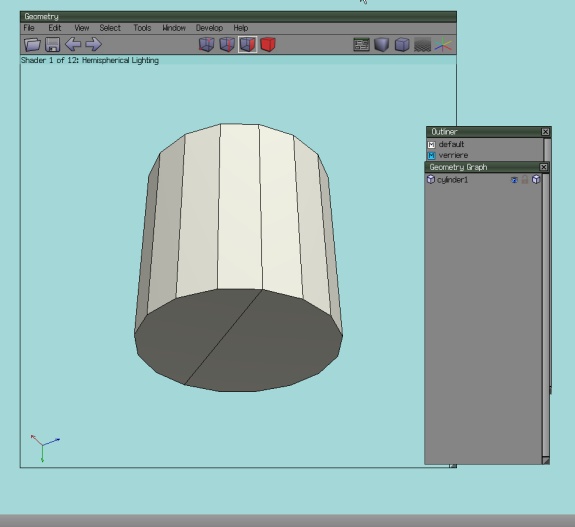Open the Tools menu
Viewport: 575px width, 527px height.
pyautogui.click(x=142, y=28)
